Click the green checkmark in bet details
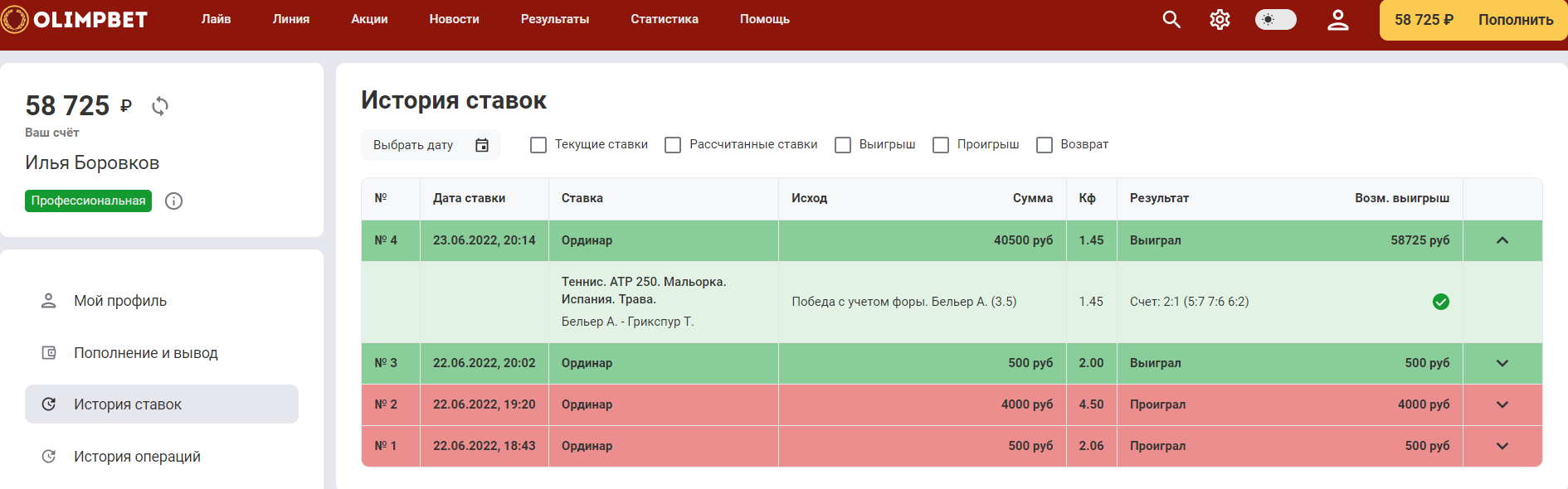Screen dimensions: 1568x489 pos(1440,302)
